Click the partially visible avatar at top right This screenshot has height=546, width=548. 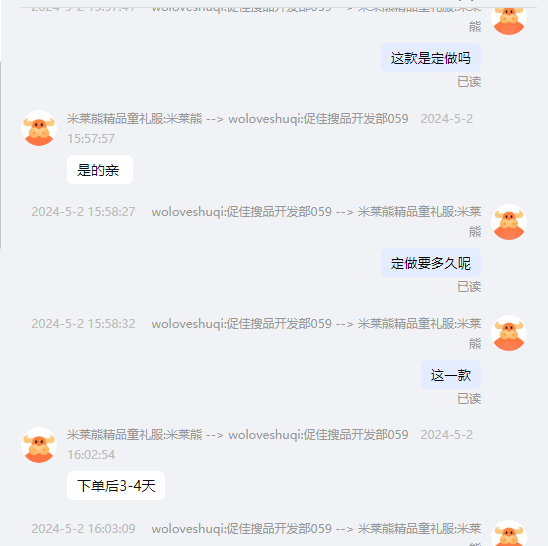[509, 21]
